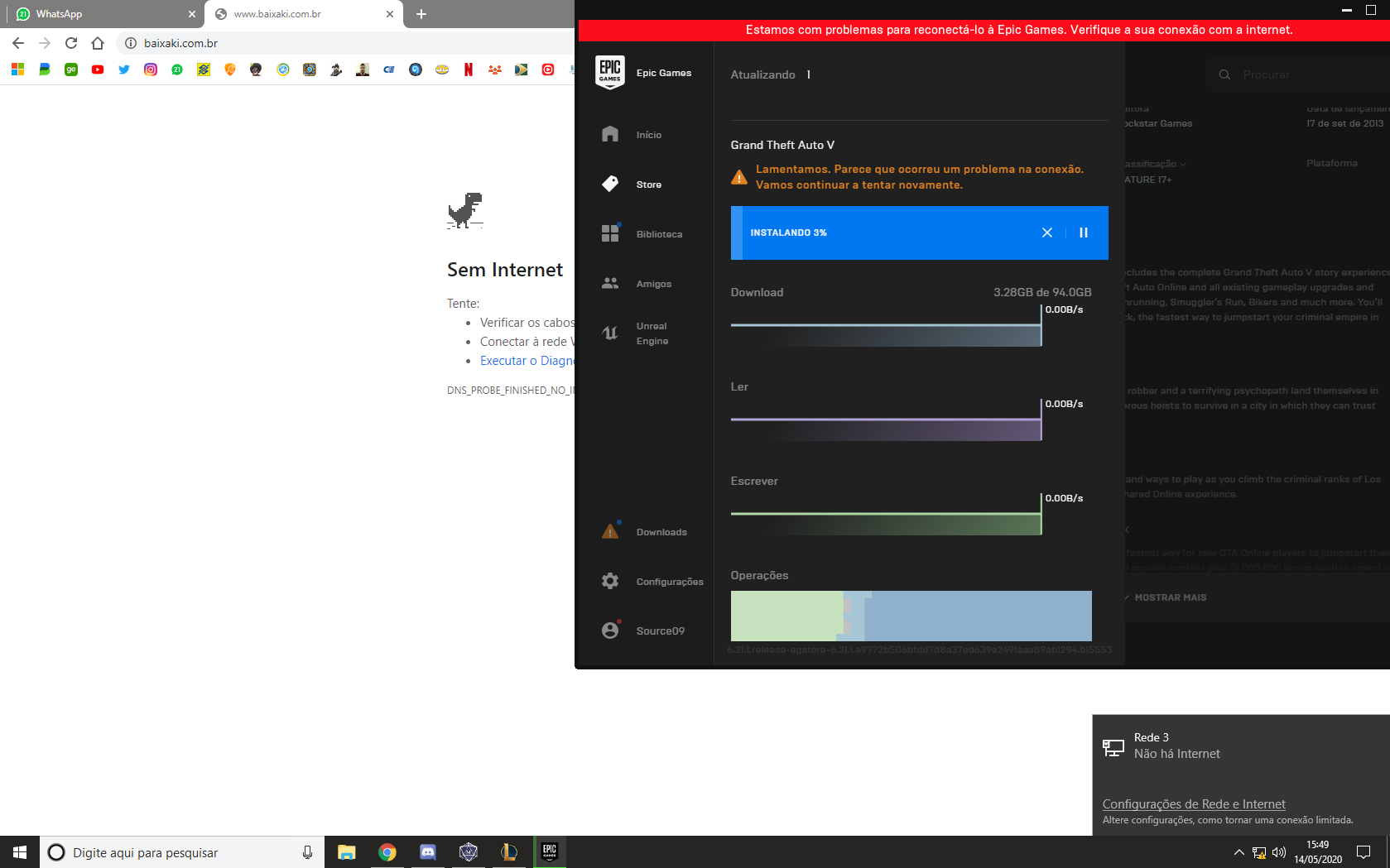Click the Procurar search field
1390x868 pixels.
click(1300, 74)
